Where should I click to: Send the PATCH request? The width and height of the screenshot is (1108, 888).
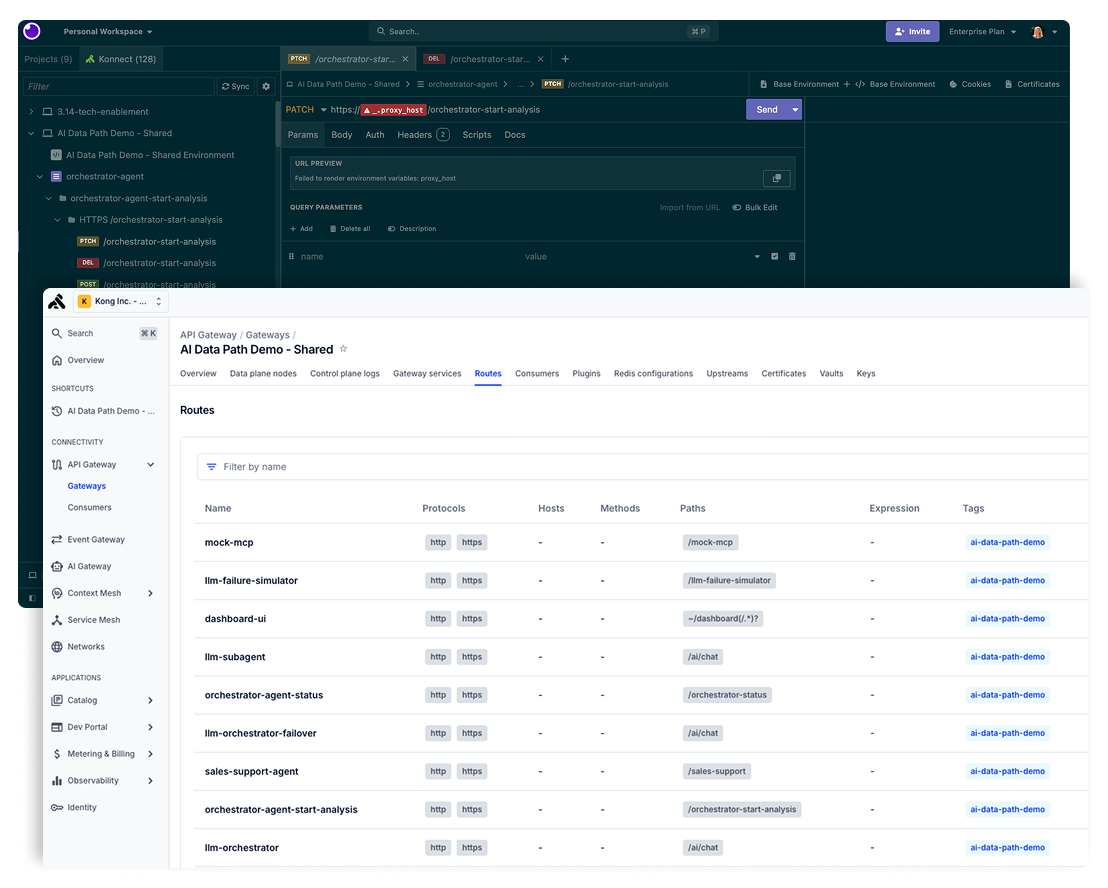click(x=767, y=109)
